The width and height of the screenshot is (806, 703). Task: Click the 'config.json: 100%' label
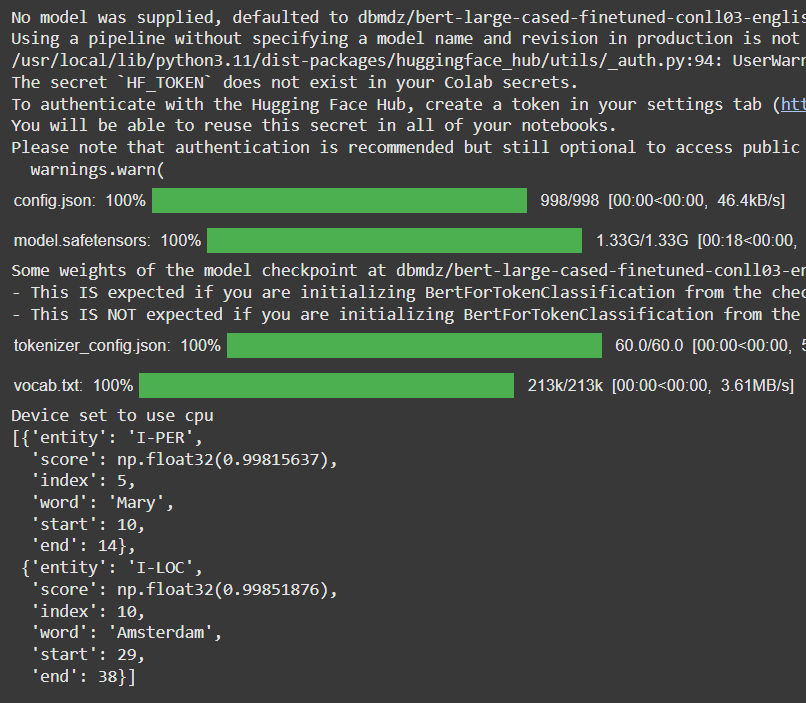[79, 200]
